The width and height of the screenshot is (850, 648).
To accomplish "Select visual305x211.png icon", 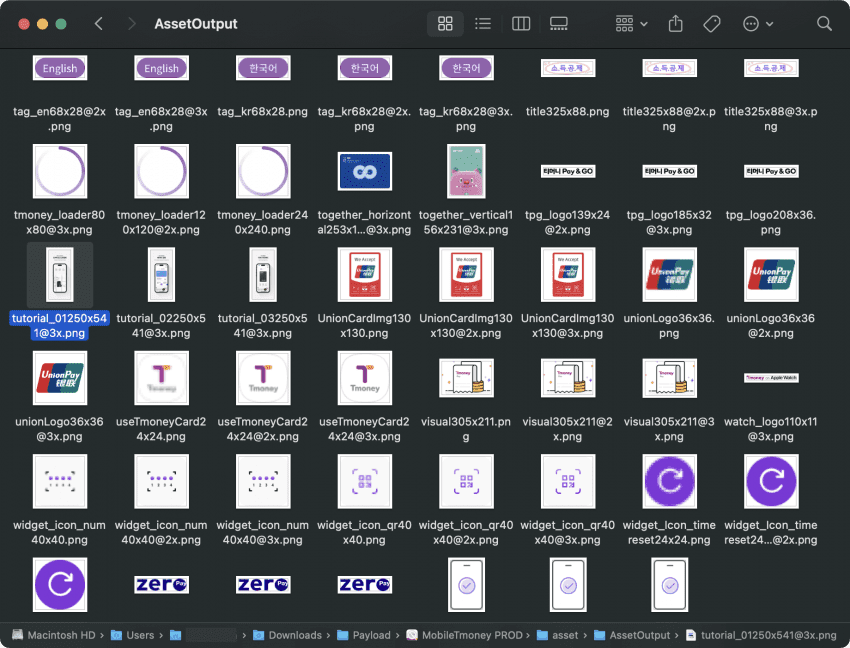I will tap(466, 378).
